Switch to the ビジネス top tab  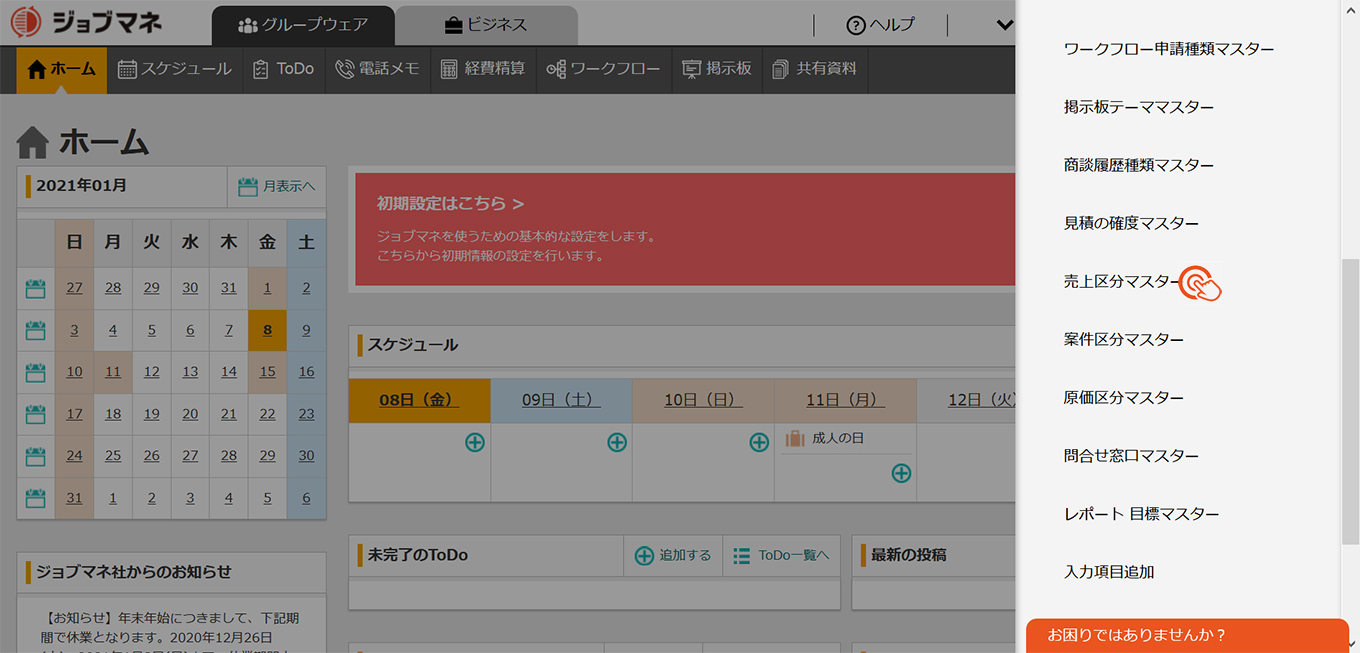(x=486, y=25)
